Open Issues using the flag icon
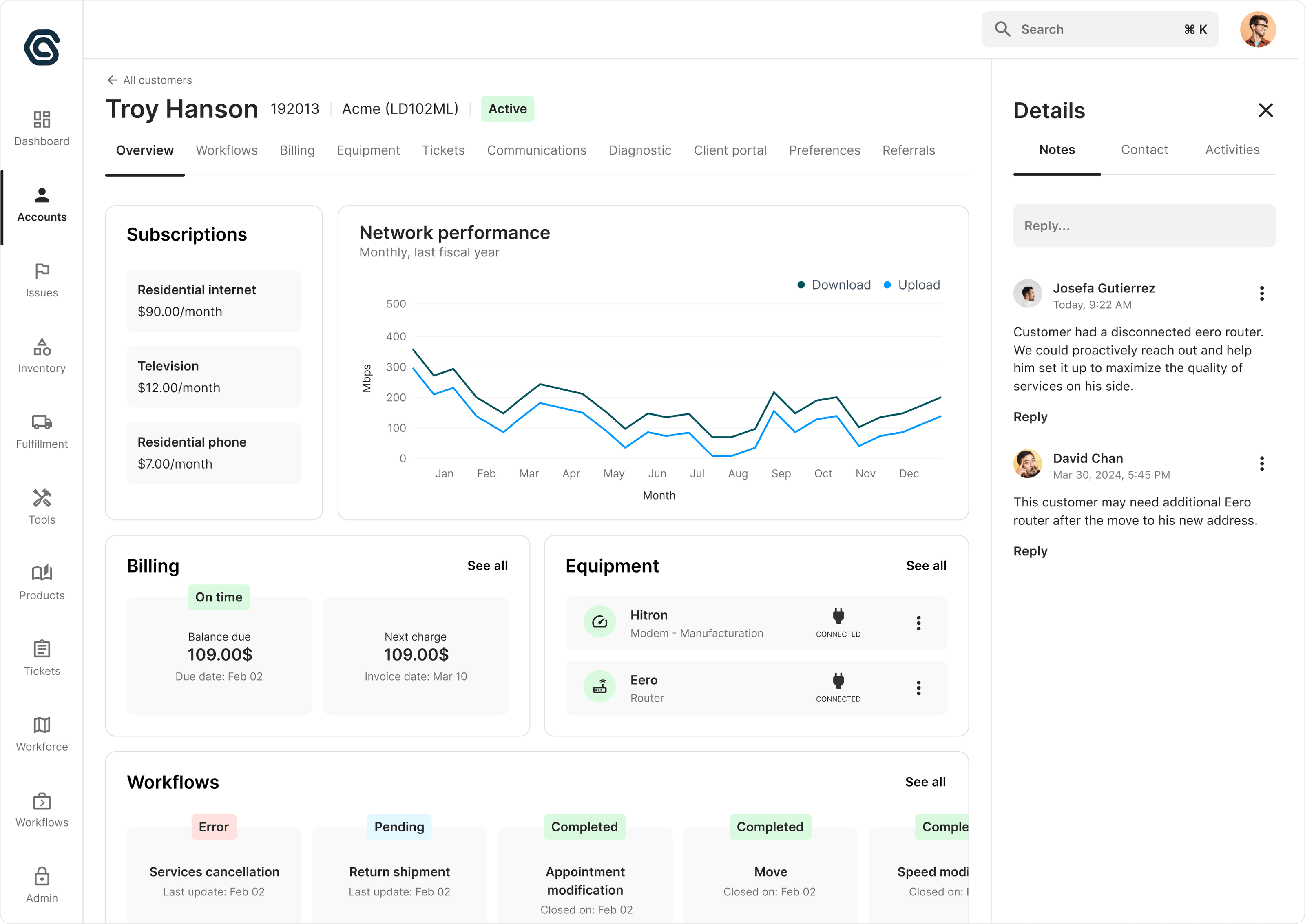The height and width of the screenshot is (924, 1305). (x=42, y=278)
